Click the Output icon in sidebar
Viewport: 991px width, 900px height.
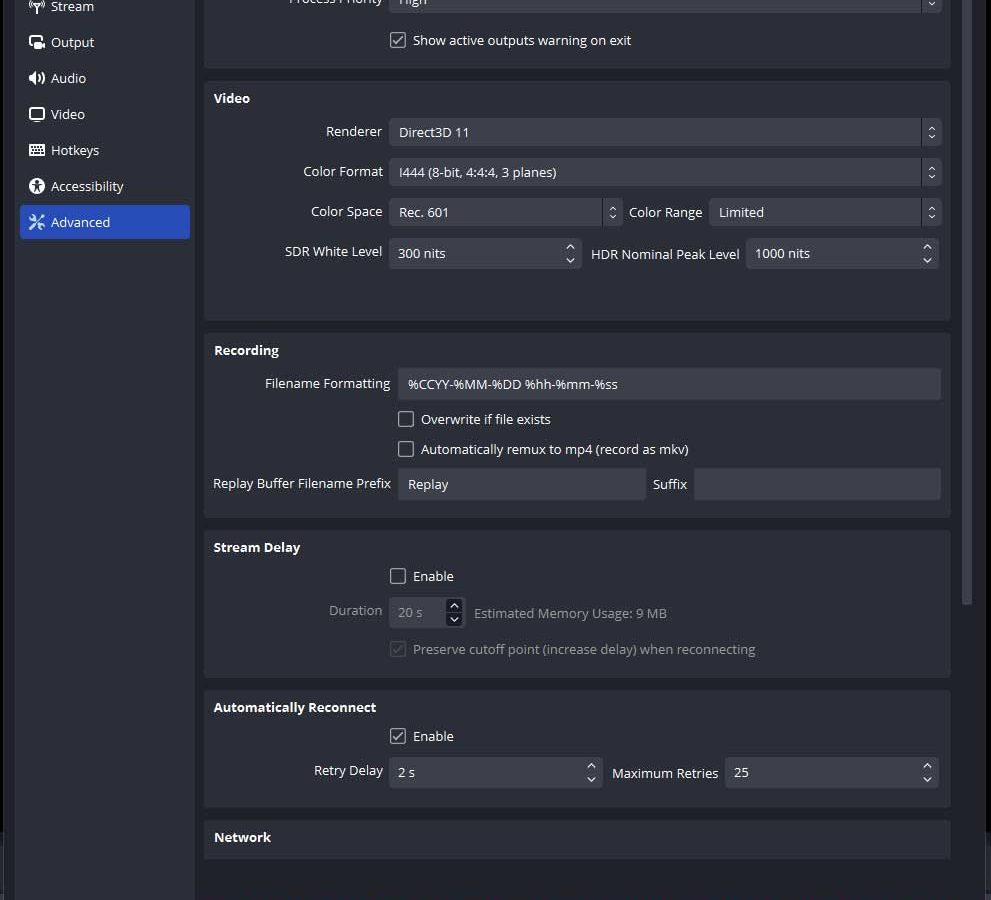pyautogui.click(x=37, y=43)
